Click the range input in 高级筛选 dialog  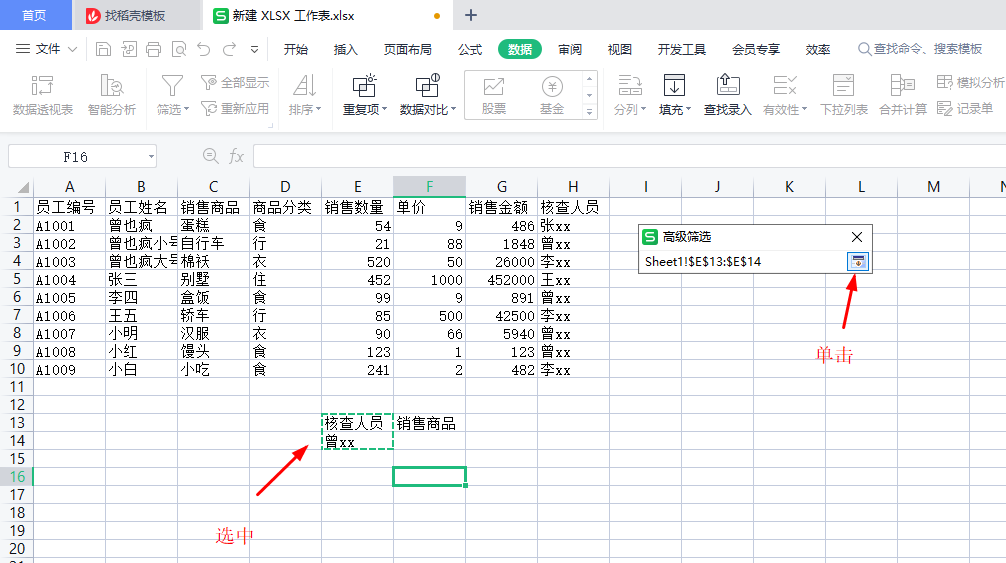[744, 262]
